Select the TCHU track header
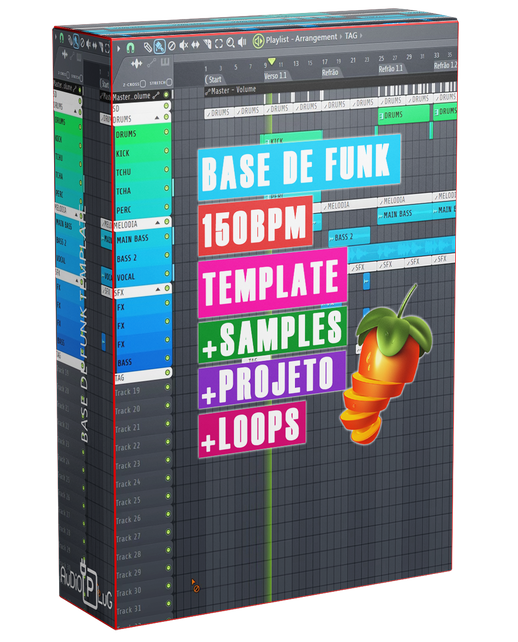The width and height of the screenshot is (518, 642). [x=142, y=172]
